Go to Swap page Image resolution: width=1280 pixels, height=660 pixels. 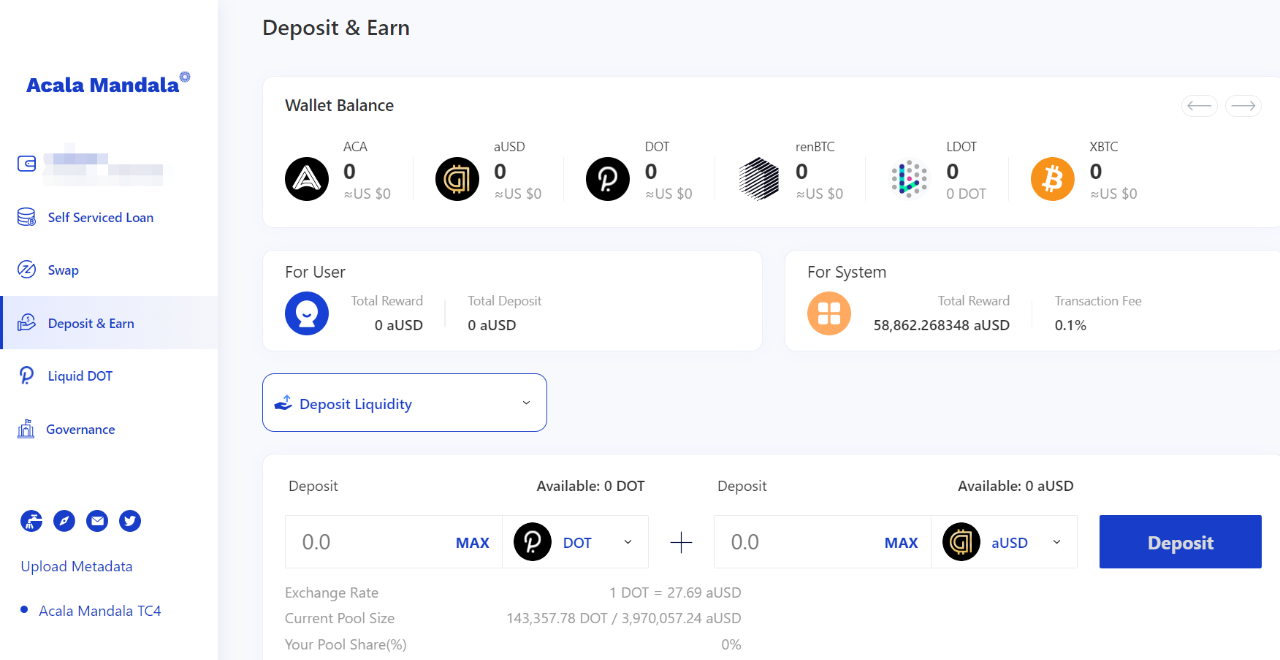click(63, 270)
